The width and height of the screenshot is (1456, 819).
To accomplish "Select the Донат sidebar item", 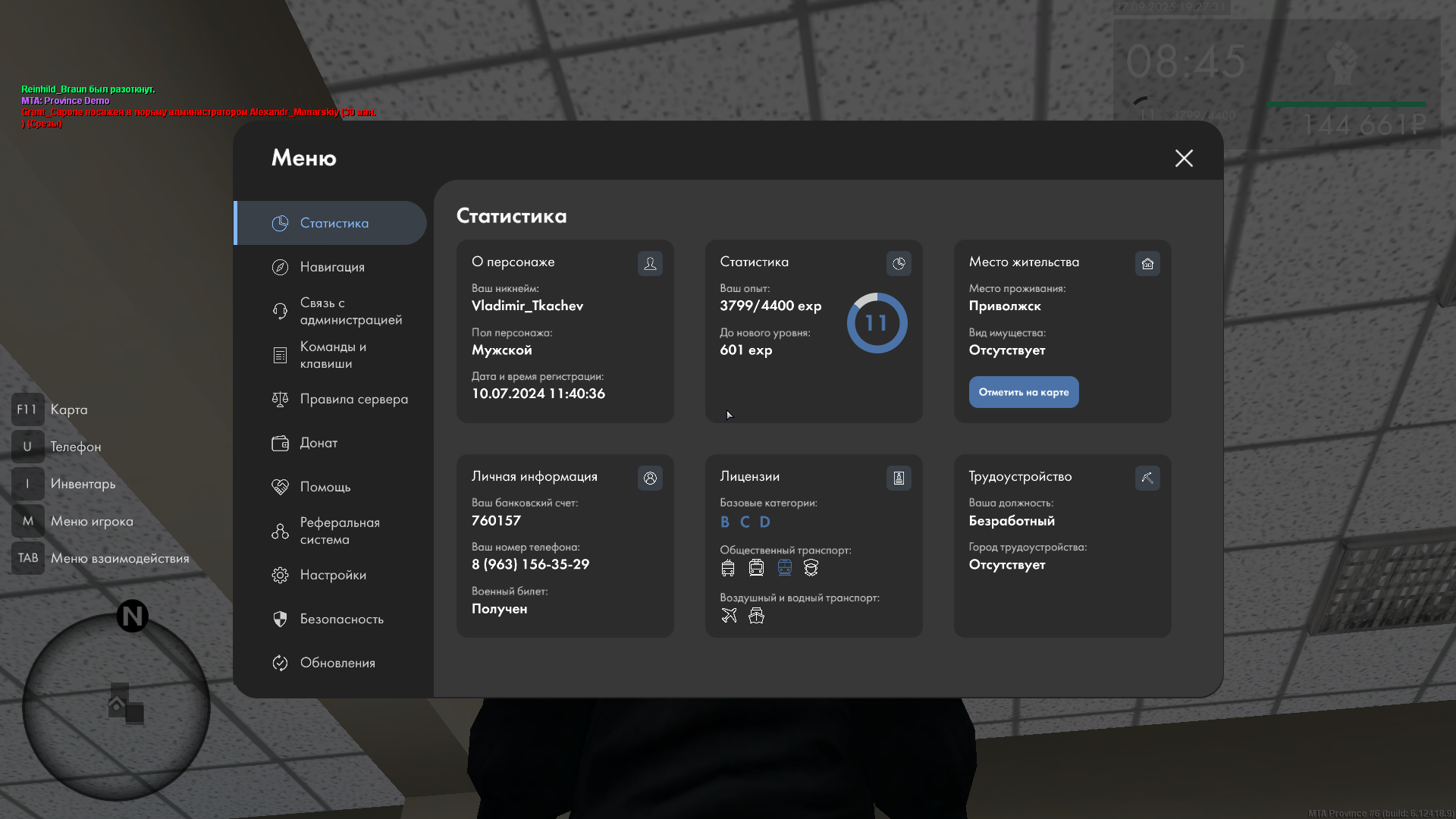I will pyautogui.click(x=318, y=443).
